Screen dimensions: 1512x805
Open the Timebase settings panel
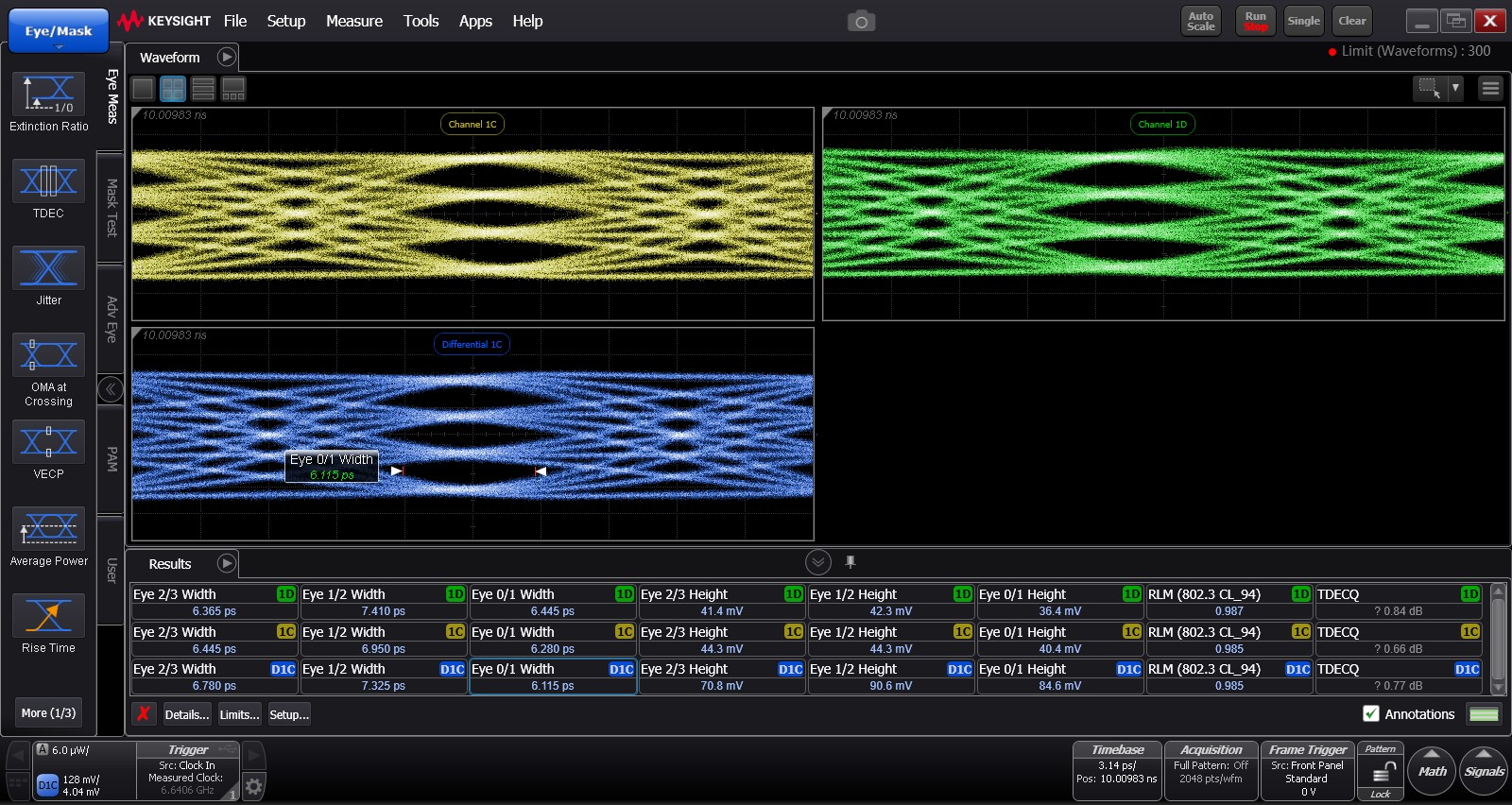tap(1117, 771)
